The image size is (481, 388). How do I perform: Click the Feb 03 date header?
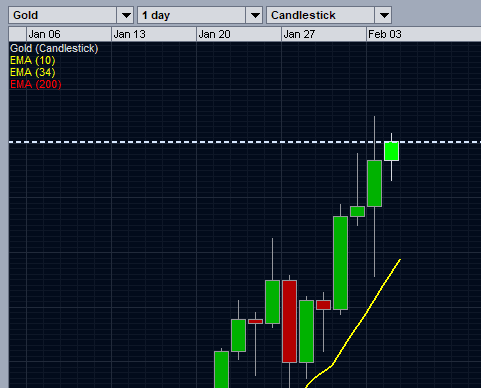[423, 34]
